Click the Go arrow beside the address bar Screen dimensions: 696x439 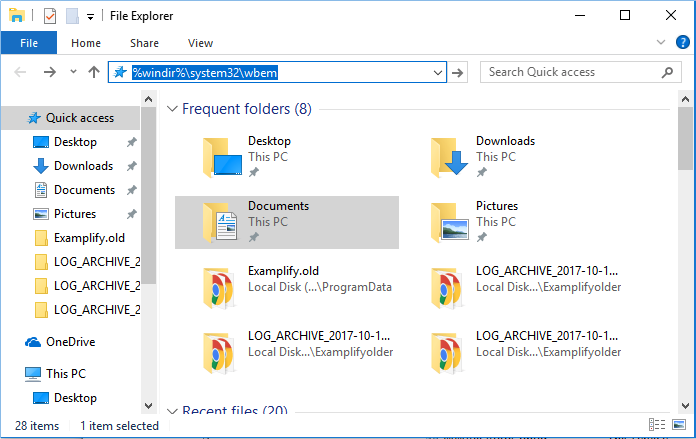pyautogui.click(x=459, y=72)
